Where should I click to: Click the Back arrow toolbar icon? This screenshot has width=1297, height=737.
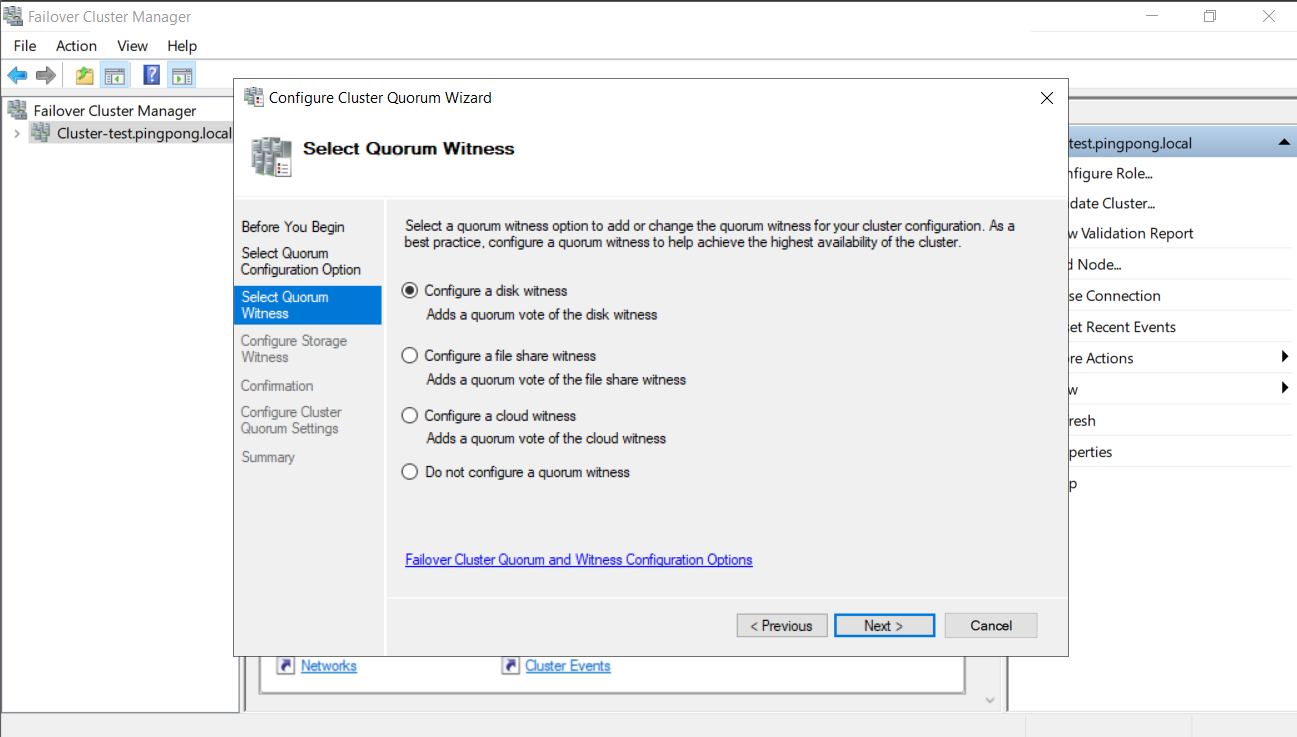click(x=17, y=75)
